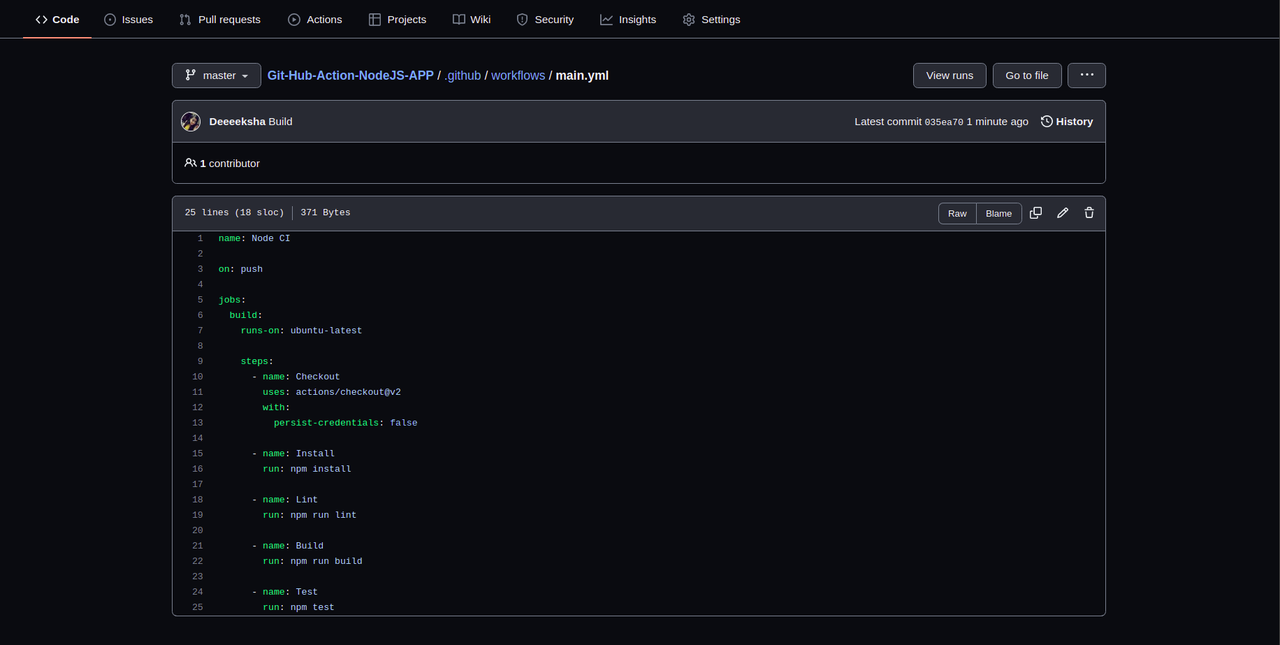The height and width of the screenshot is (645, 1280).
Task: Open the Code tab
Action: (x=57, y=19)
